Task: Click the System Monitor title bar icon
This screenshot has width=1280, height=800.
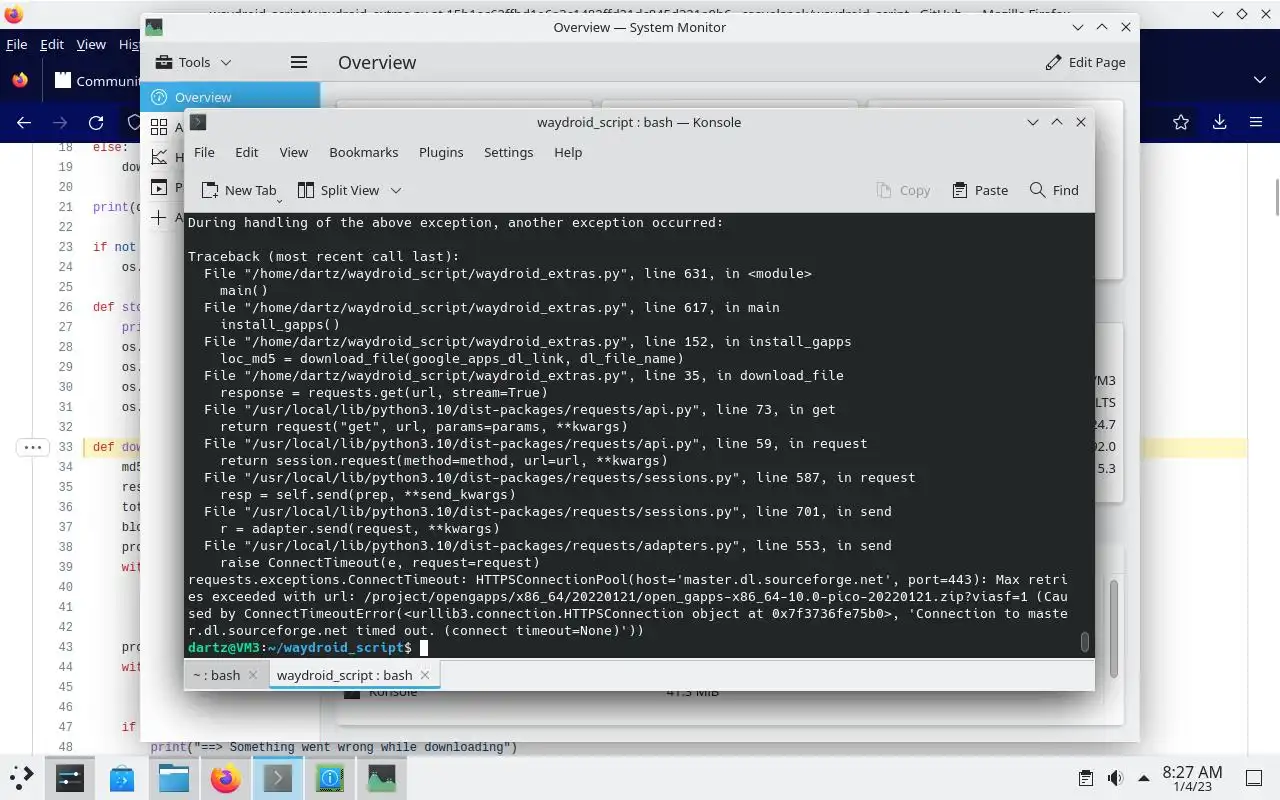Action: pyautogui.click(x=154, y=27)
